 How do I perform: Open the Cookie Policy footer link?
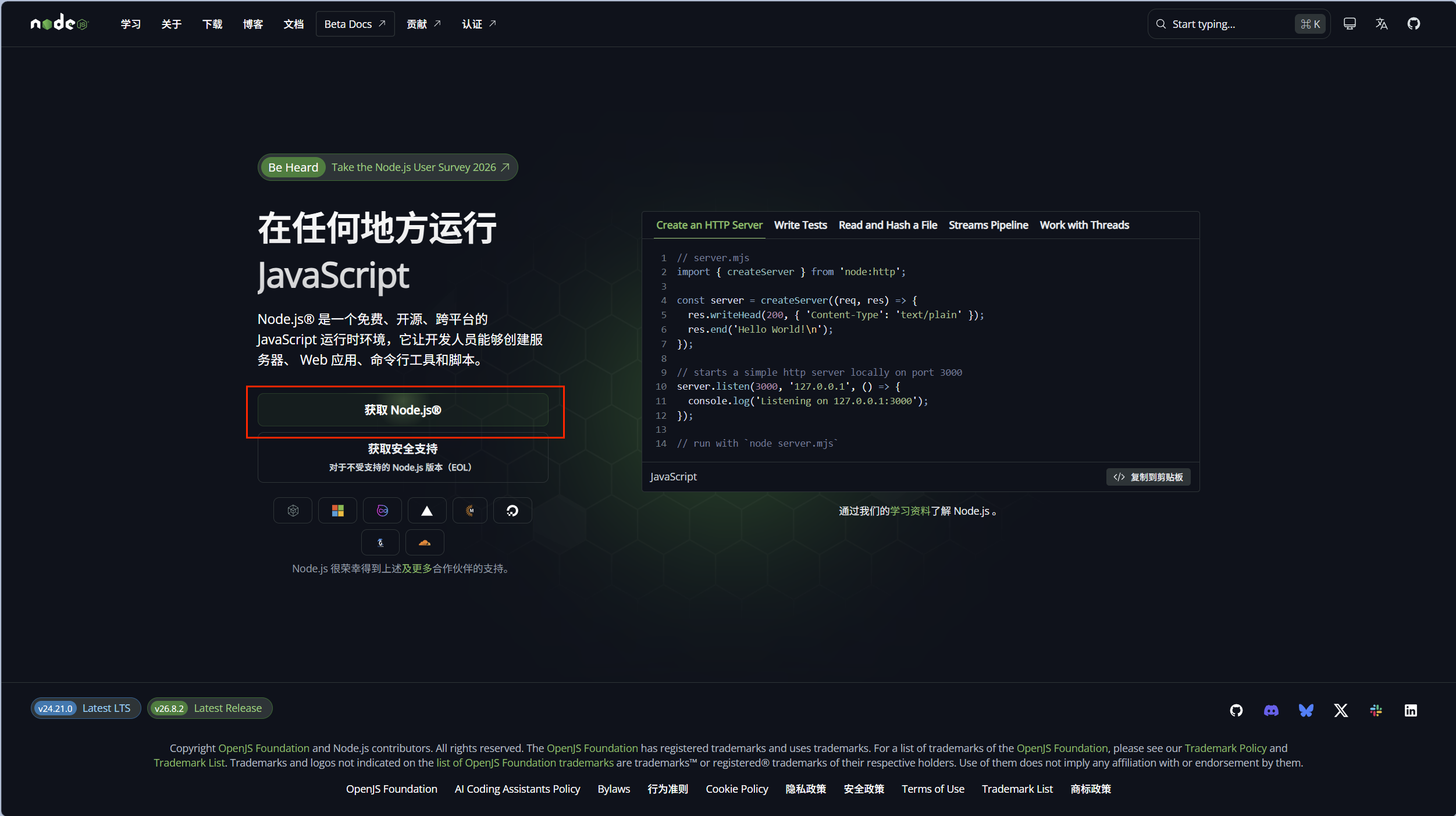click(736, 789)
